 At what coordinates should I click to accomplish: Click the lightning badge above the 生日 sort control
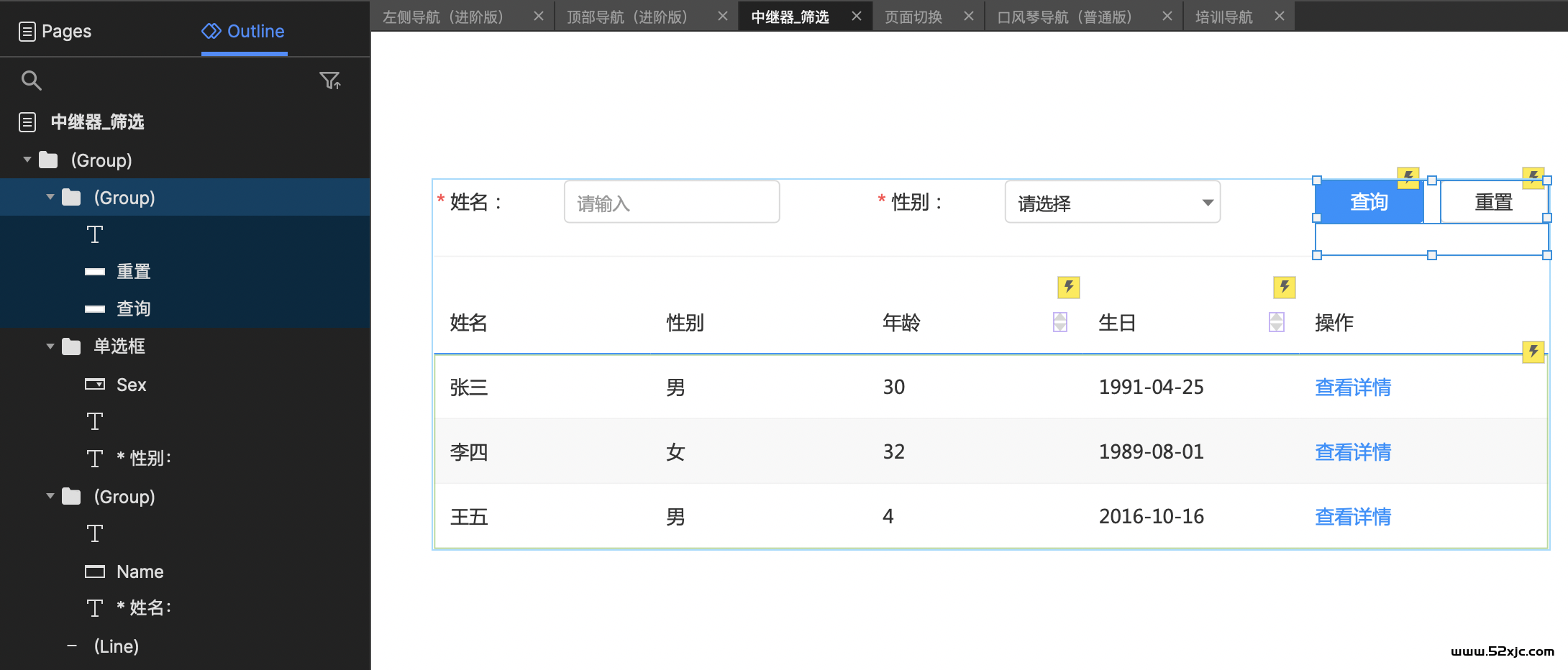coord(1284,288)
